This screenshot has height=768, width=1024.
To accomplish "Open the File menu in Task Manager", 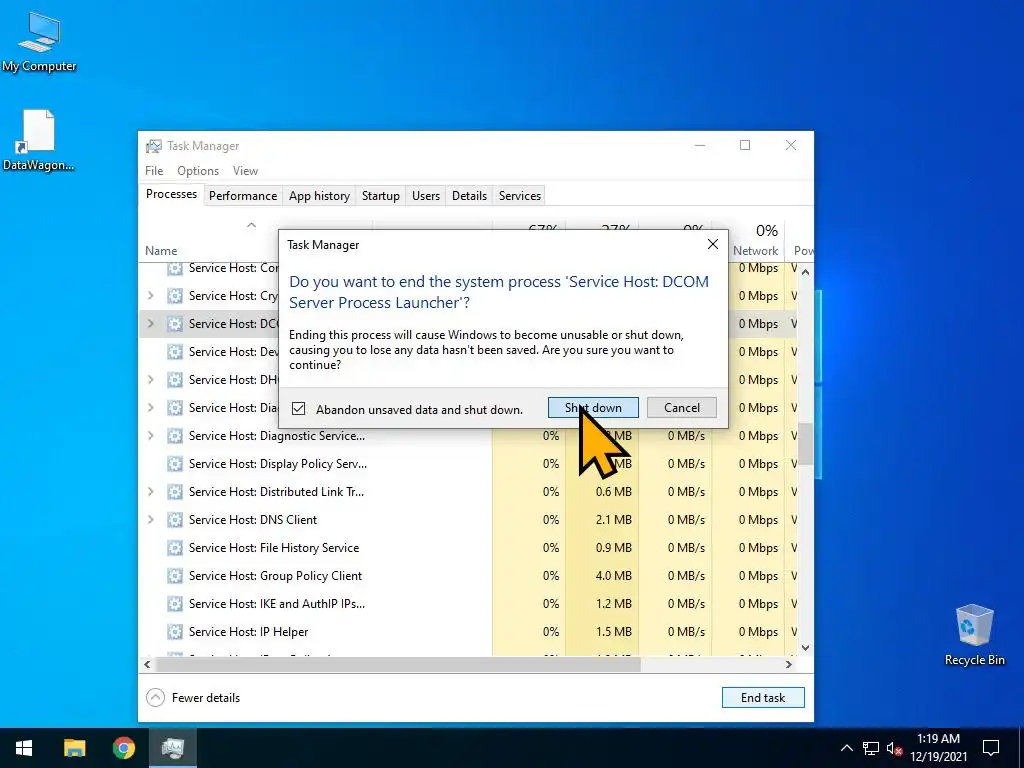I will click(x=154, y=170).
